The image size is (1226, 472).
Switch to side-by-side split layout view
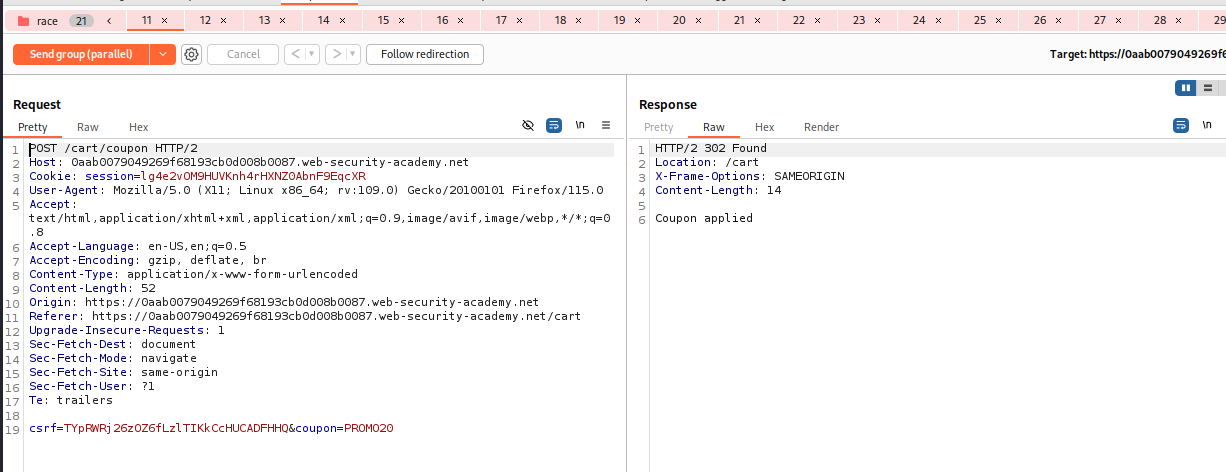click(1187, 89)
